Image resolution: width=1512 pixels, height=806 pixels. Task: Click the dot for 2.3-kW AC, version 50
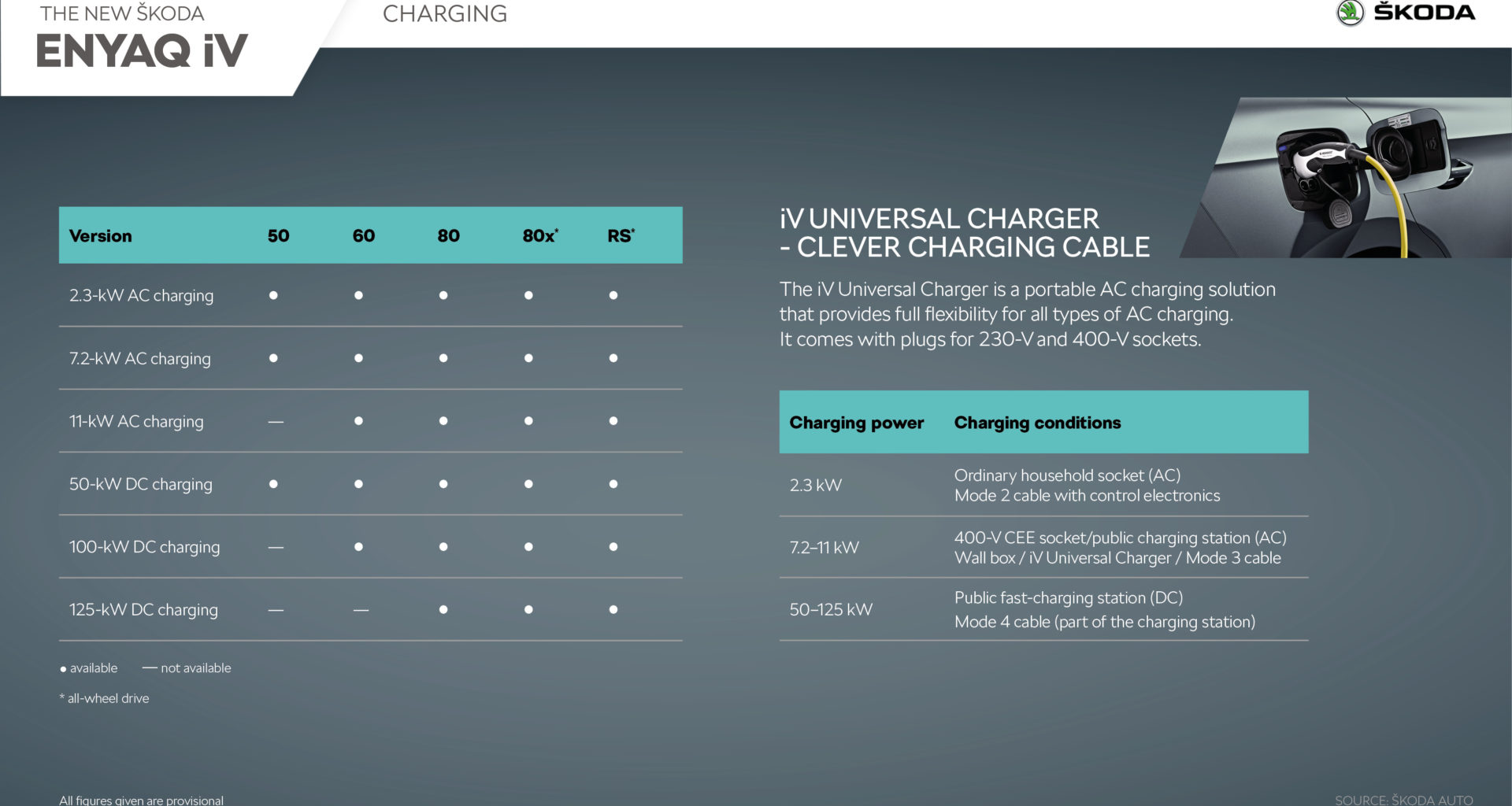point(273,295)
